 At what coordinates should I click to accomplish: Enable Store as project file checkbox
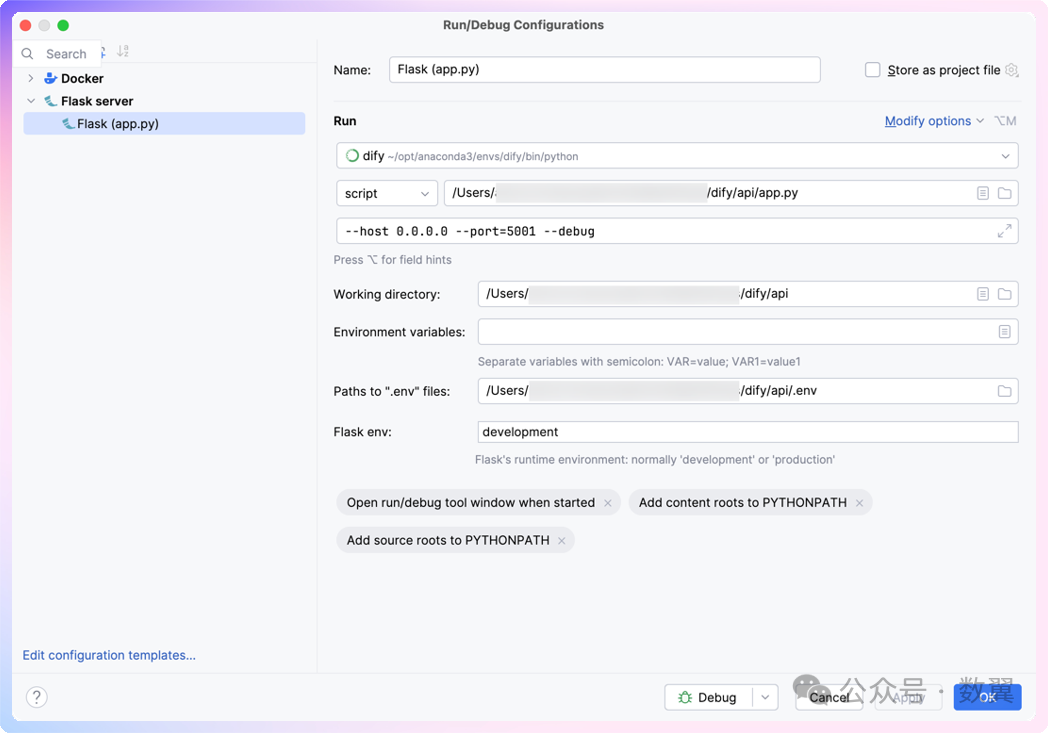pyautogui.click(x=873, y=70)
